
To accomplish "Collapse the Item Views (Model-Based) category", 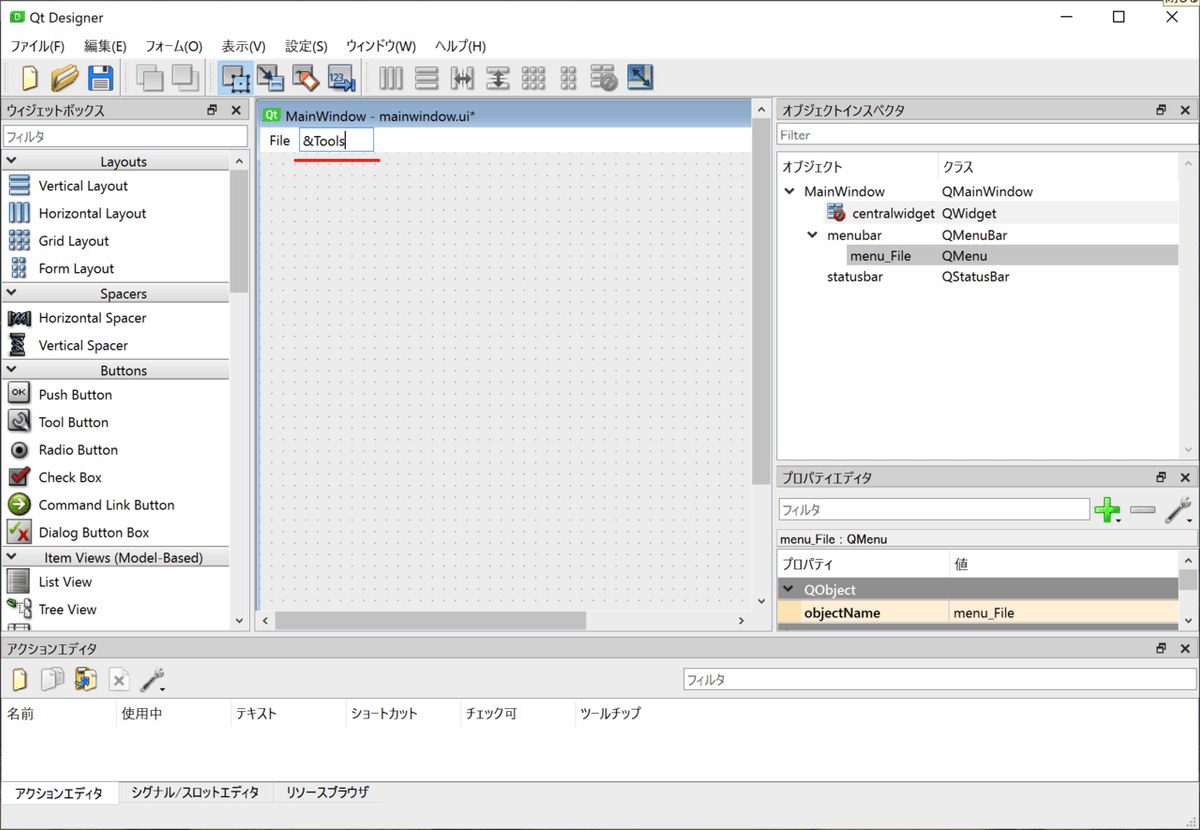I will tap(12, 557).
